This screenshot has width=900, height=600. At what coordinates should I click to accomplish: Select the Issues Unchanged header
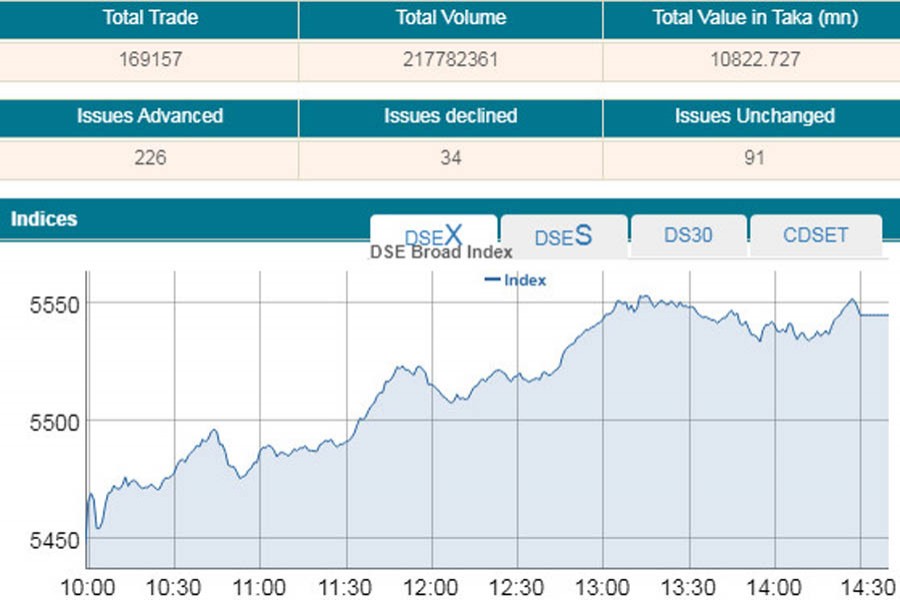tap(754, 116)
